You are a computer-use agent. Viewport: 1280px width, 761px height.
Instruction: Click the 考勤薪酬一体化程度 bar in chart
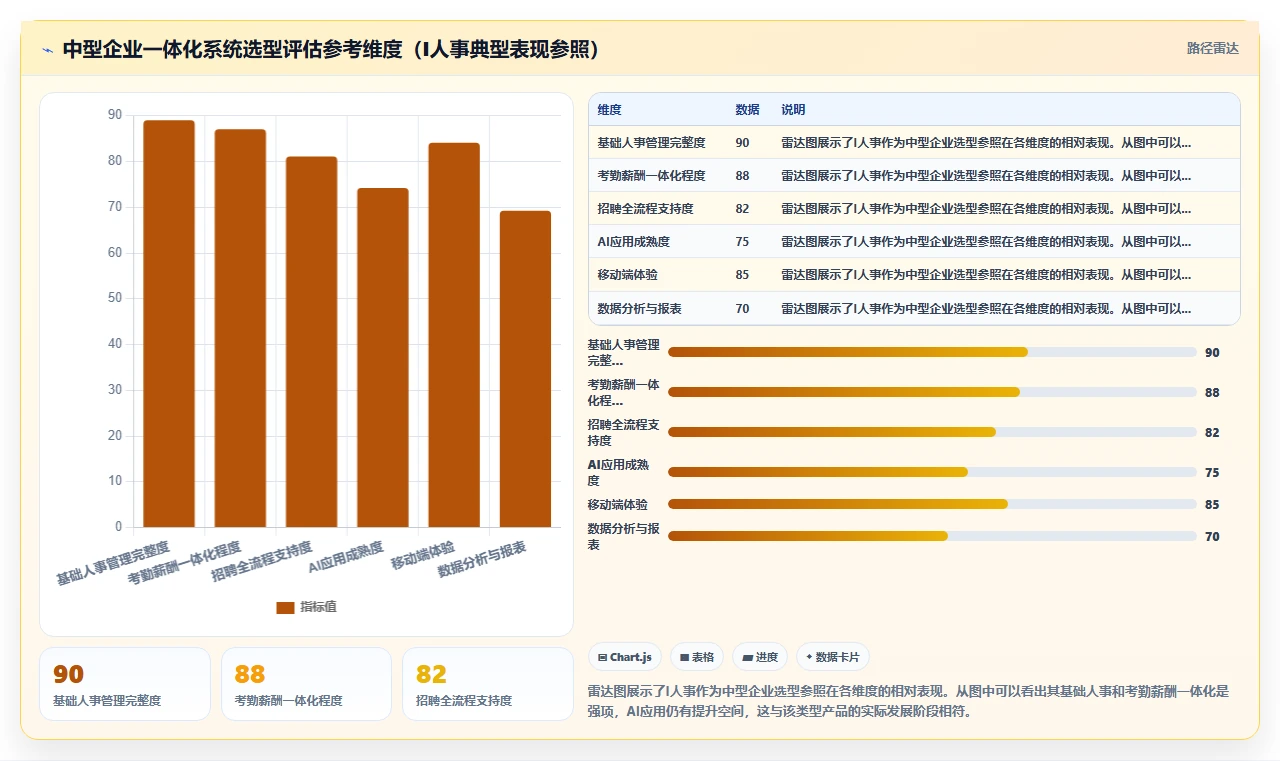240,328
